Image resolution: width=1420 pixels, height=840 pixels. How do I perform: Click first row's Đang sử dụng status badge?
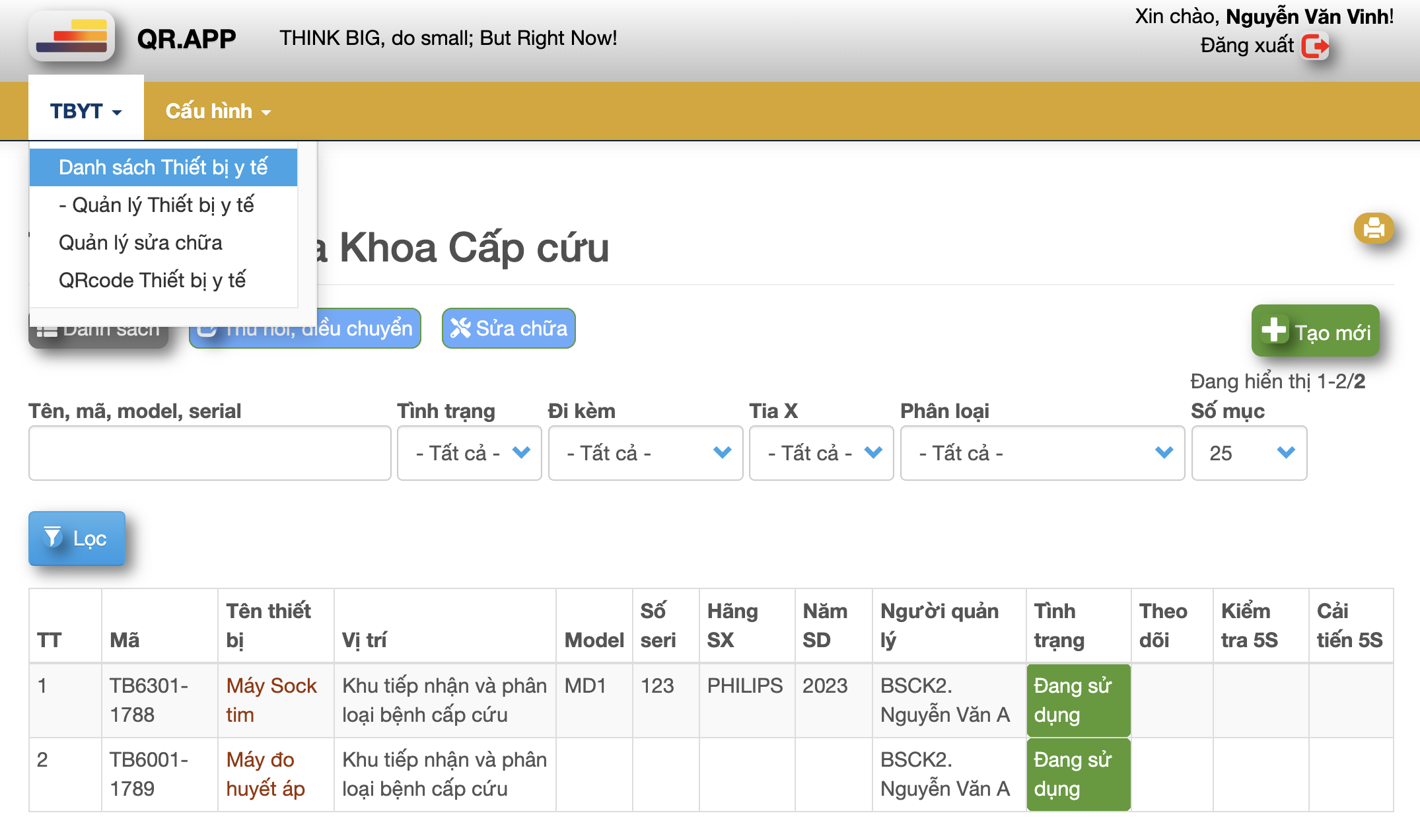[x=1077, y=700]
